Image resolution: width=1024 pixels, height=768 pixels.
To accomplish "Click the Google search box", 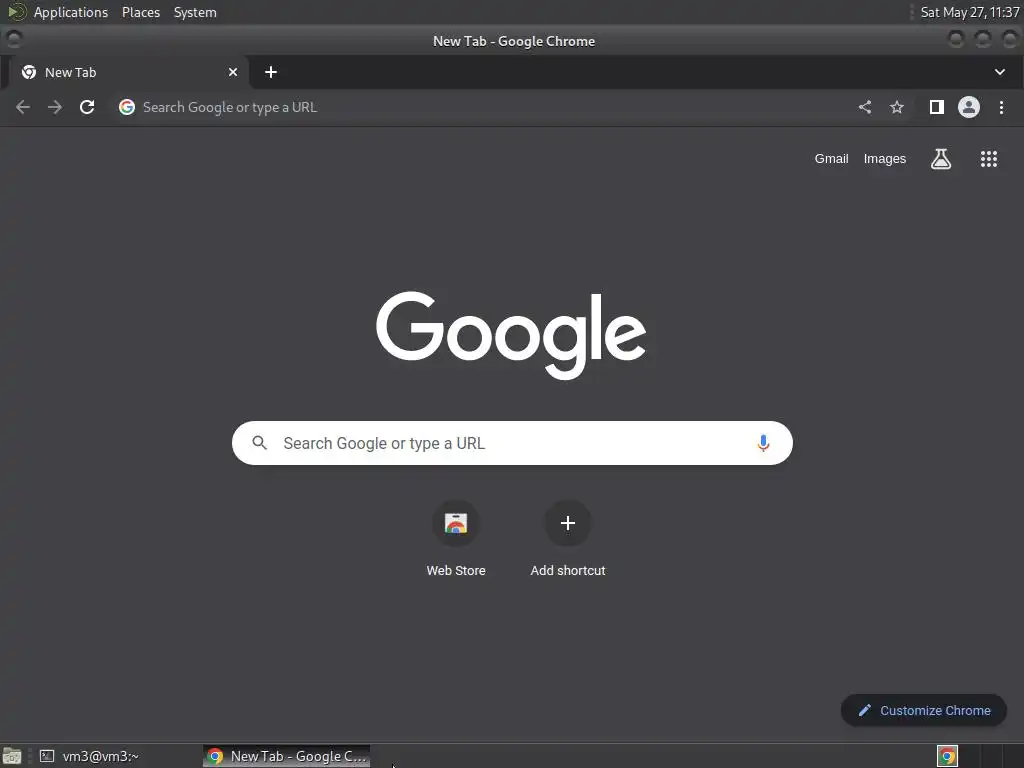I will (x=512, y=443).
